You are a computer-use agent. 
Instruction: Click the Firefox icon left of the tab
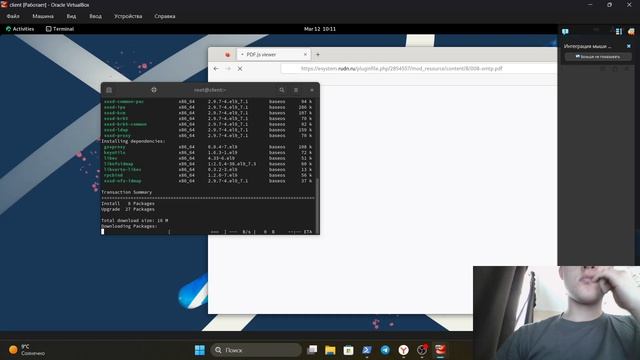pyautogui.click(x=227, y=54)
